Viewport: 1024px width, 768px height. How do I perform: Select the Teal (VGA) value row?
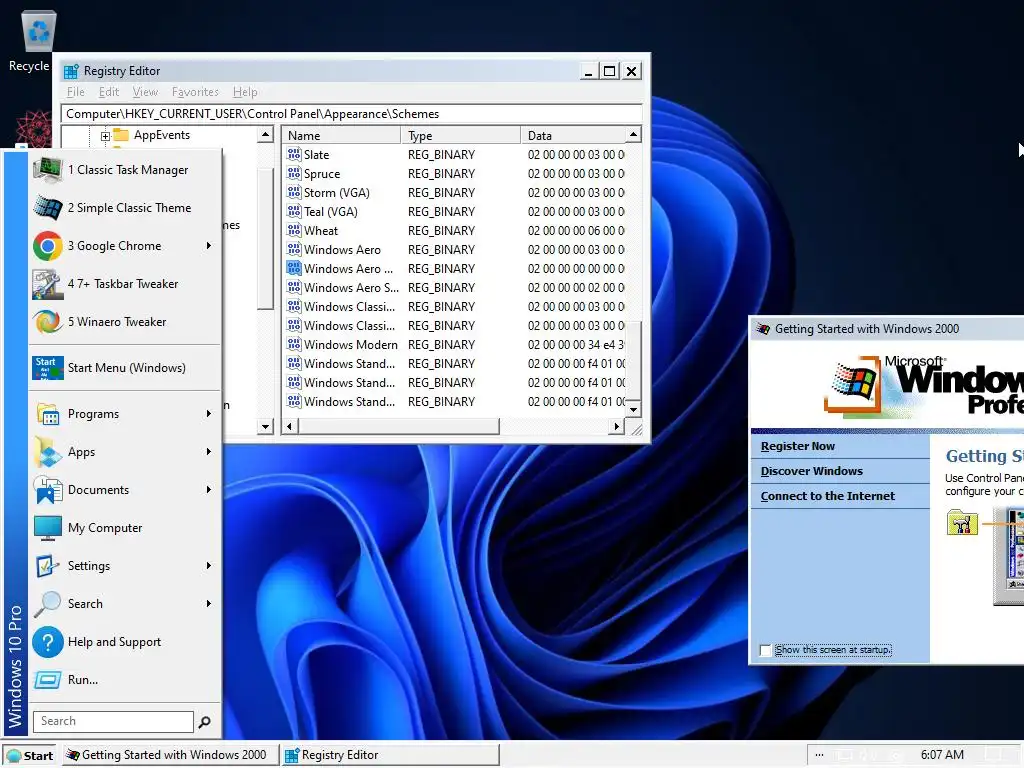click(x=455, y=212)
